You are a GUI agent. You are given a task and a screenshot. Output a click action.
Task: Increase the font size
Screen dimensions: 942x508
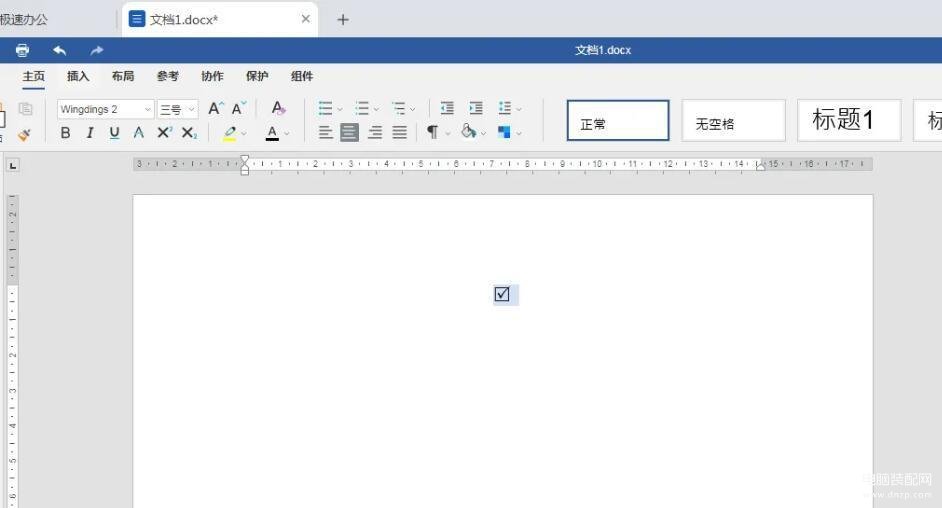click(216, 109)
